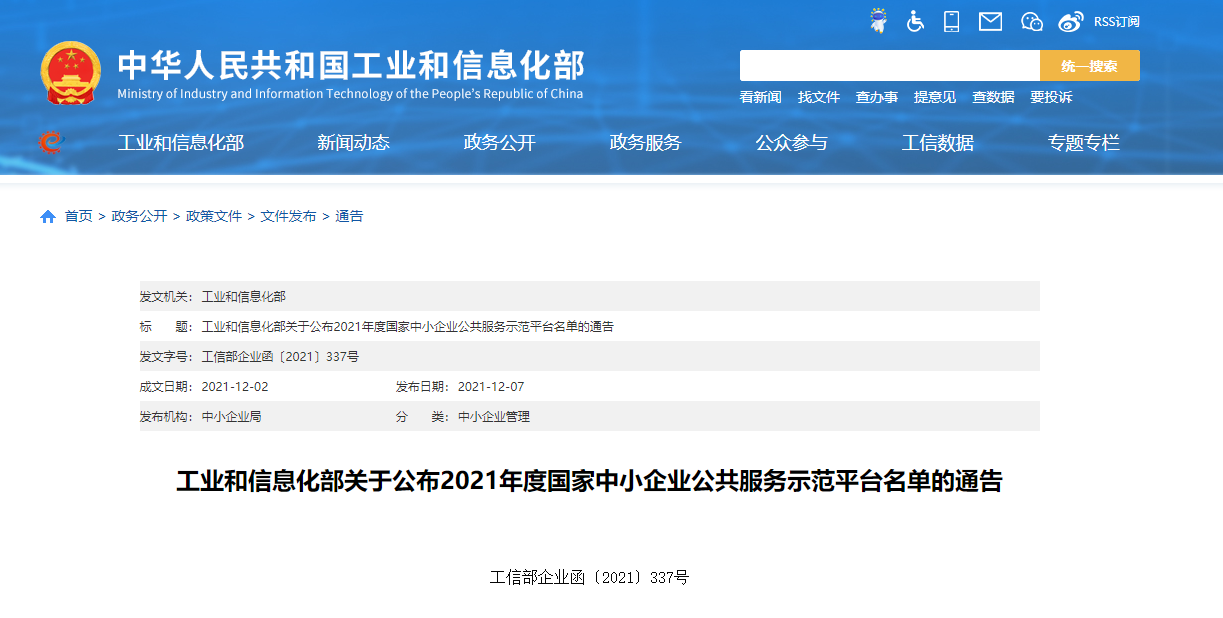The image size is (1223, 618).
Task: Navigate to 政策文件 in the breadcrumb
Action: [214, 216]
